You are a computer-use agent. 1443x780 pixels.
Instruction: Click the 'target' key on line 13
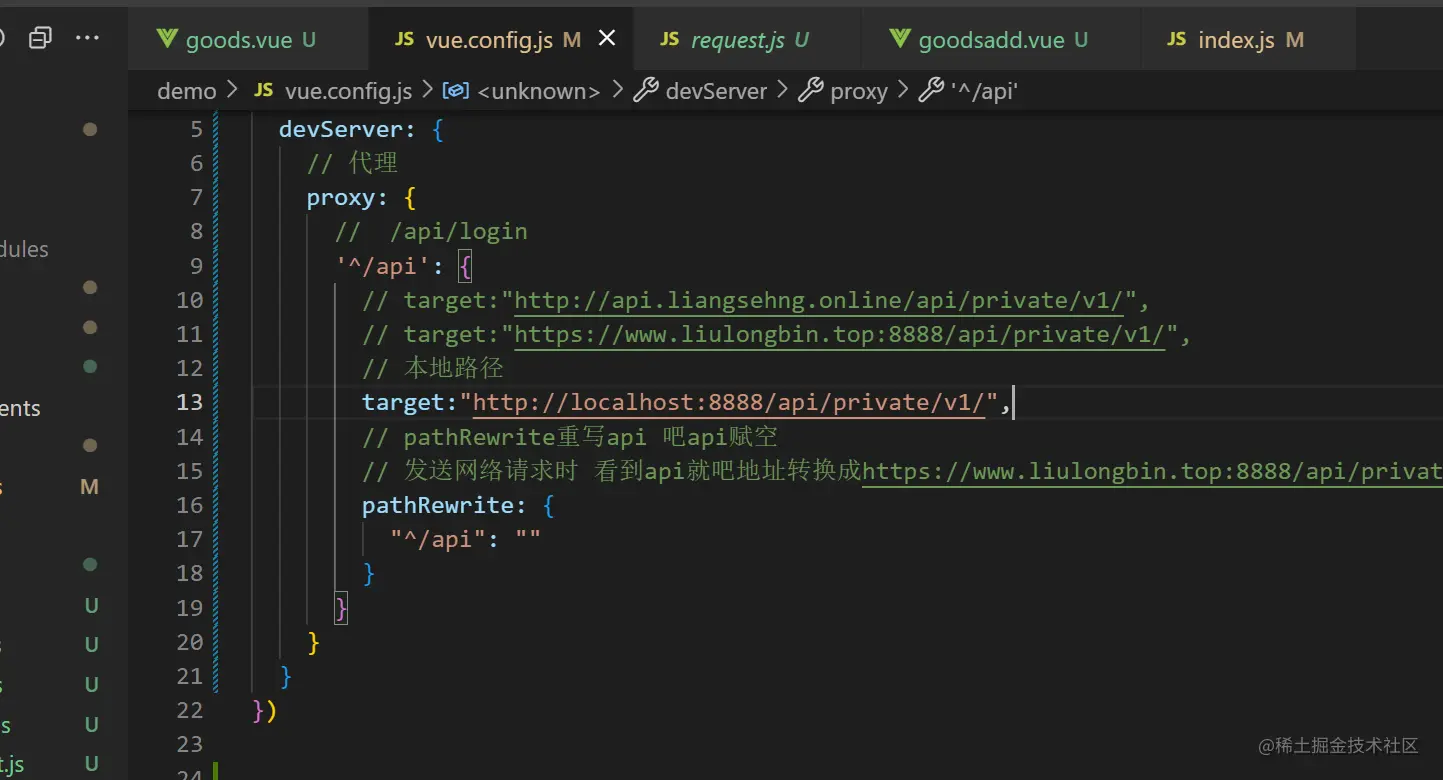[x=403, y=402]
